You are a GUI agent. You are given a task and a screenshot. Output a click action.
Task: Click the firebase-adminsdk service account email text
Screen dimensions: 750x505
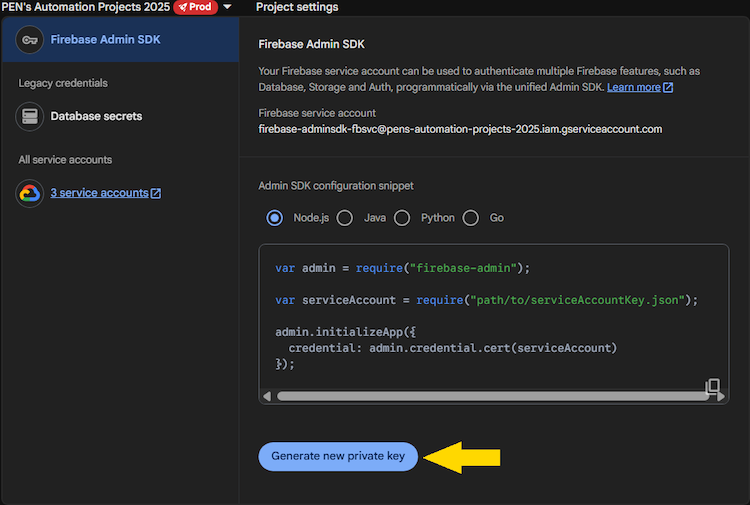tap(460, 129)
